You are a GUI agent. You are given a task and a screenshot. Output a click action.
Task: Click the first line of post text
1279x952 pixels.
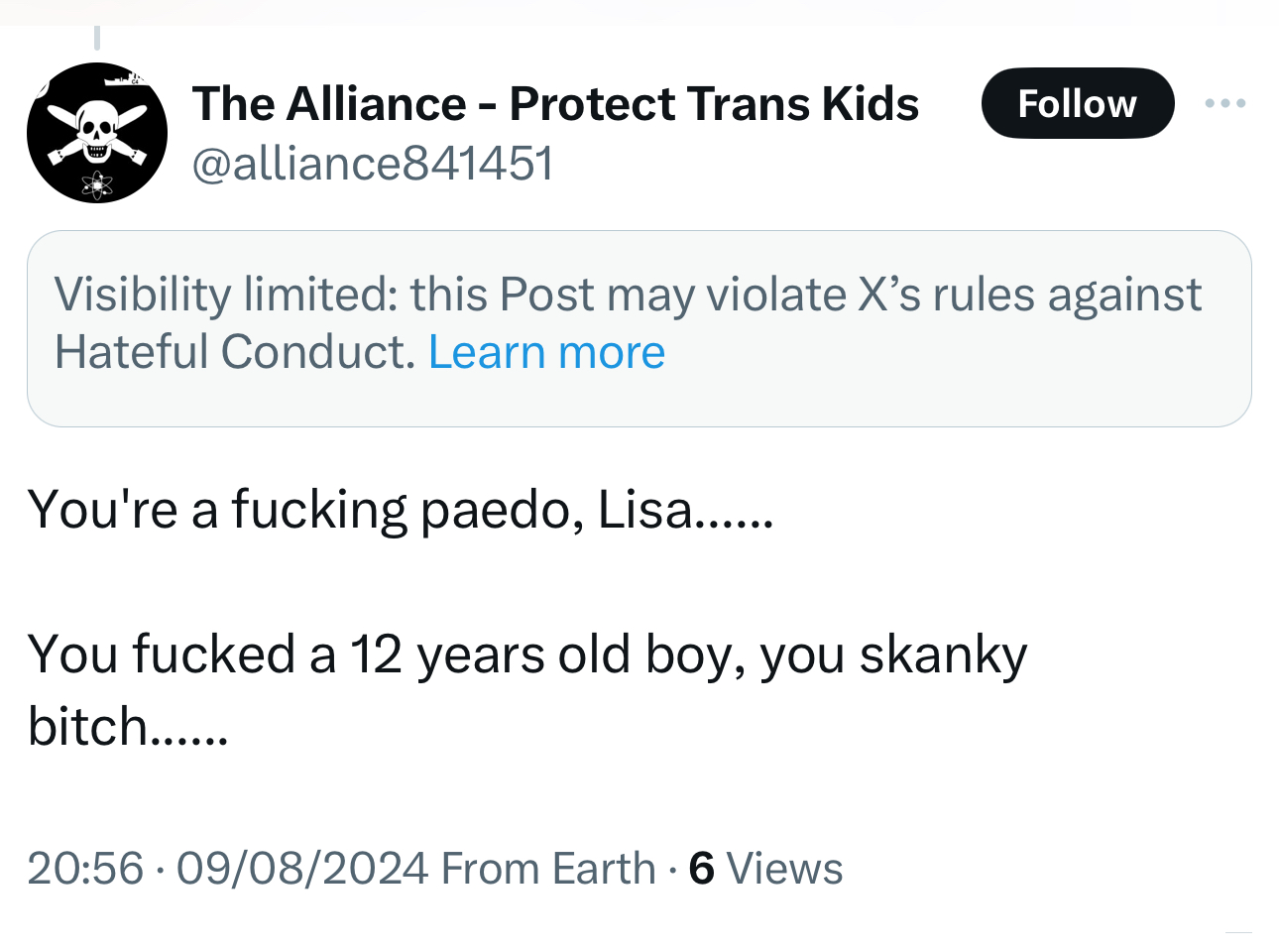click(400, 510)
